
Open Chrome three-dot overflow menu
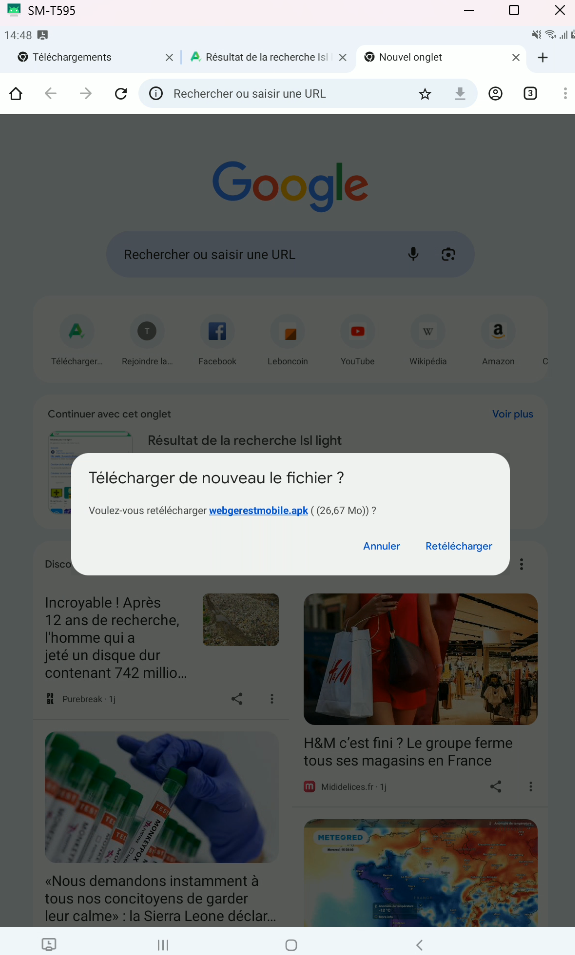(x=565, y=93)
